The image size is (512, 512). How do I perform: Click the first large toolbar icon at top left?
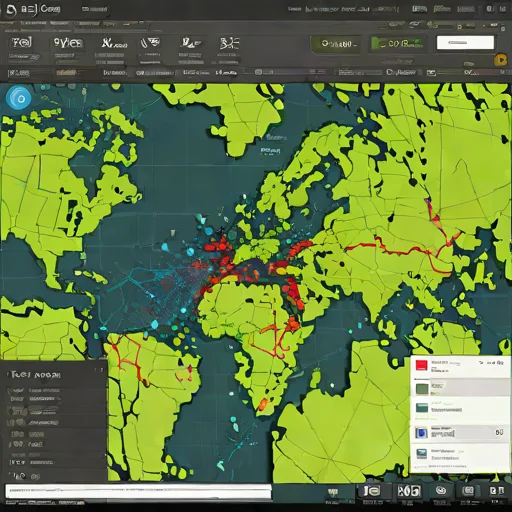tap(22, 43)
